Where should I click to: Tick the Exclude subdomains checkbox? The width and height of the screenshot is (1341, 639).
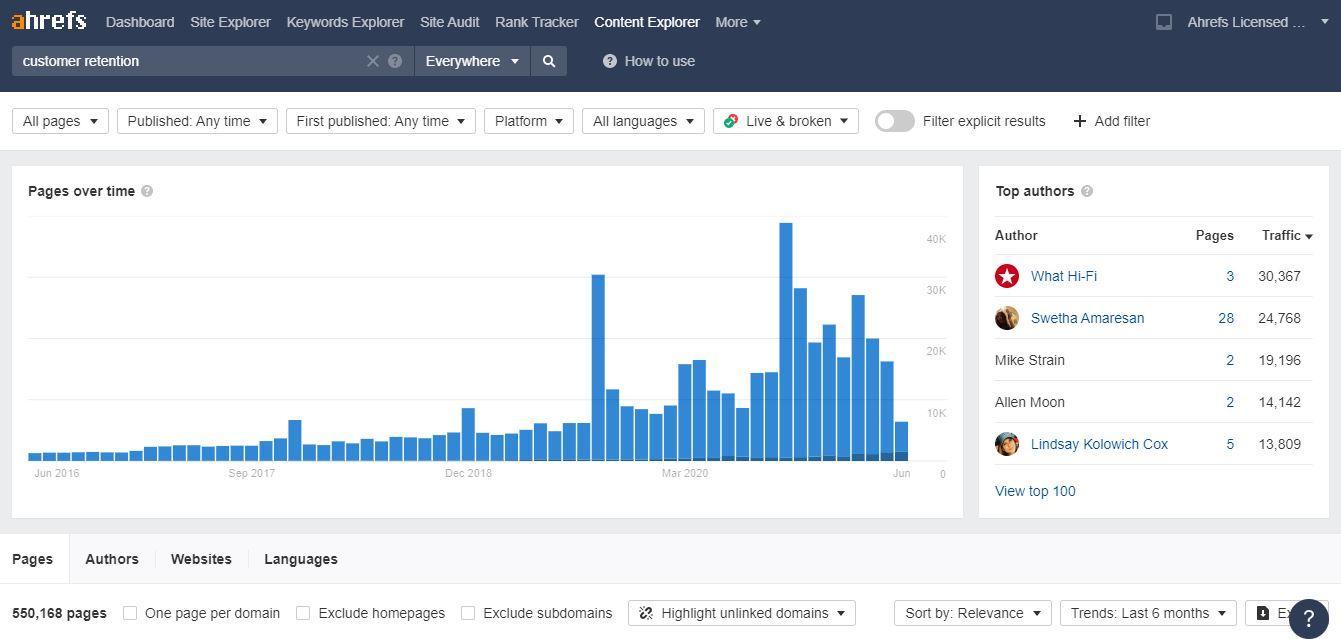click(x=468, y=613)
